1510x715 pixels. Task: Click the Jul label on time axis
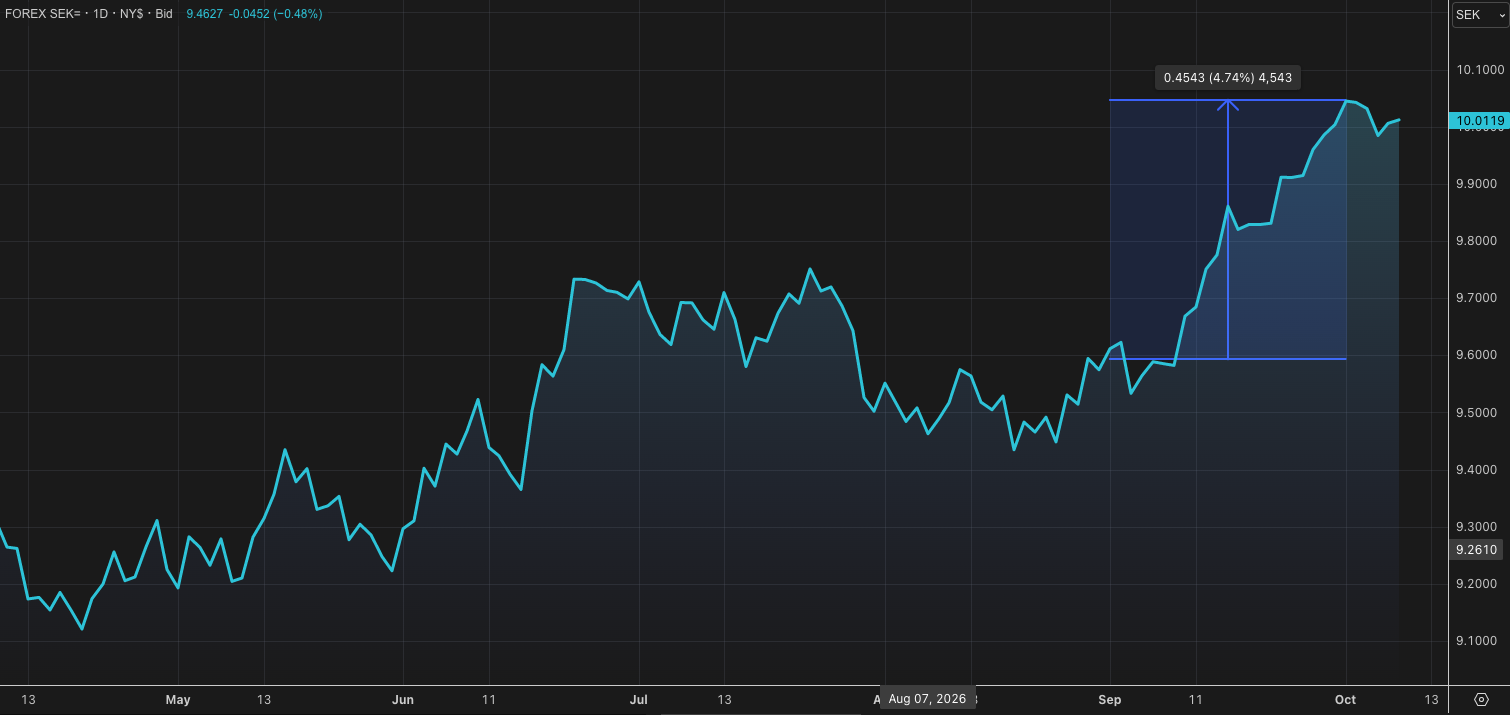coord(639,699)
